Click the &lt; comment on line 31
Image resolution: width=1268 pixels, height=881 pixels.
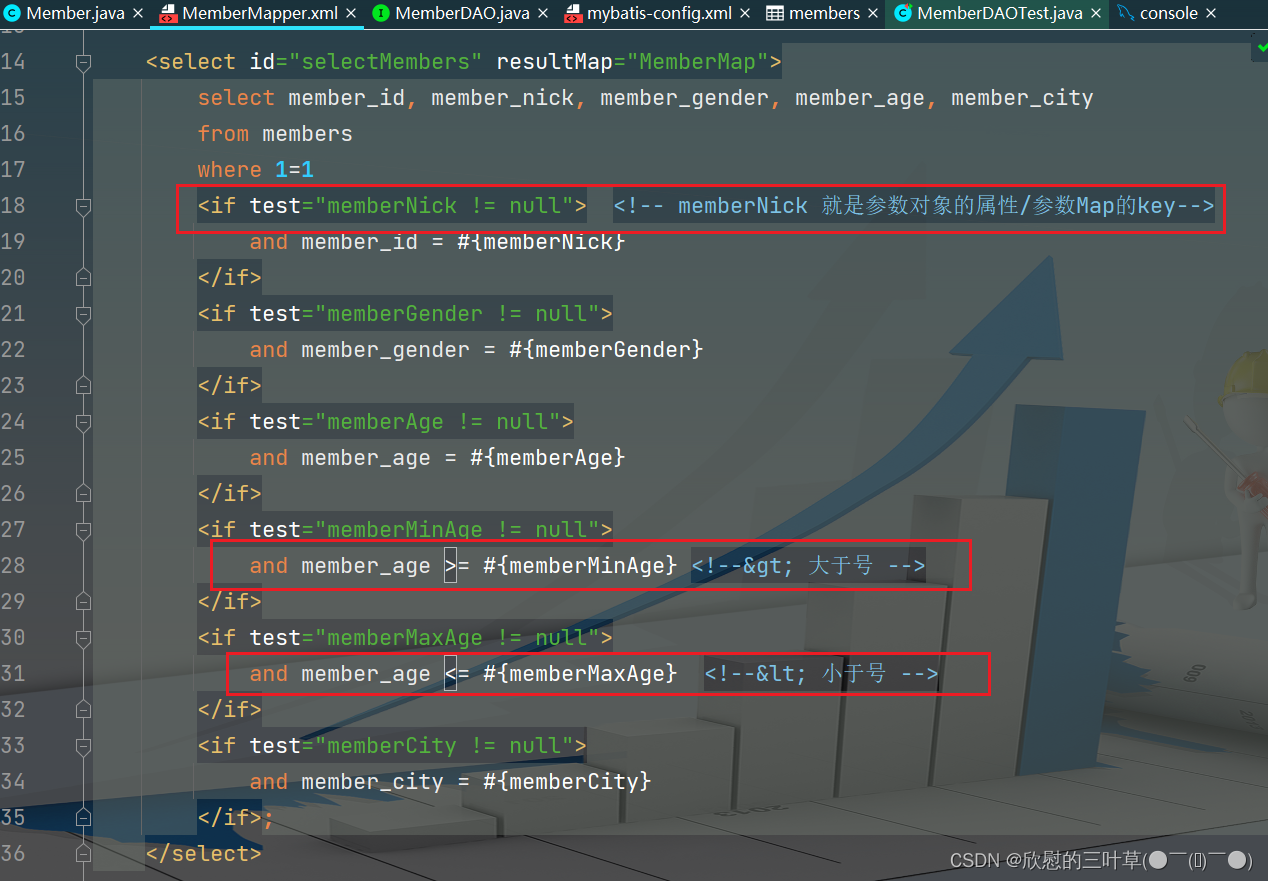(x=821, y=674)
